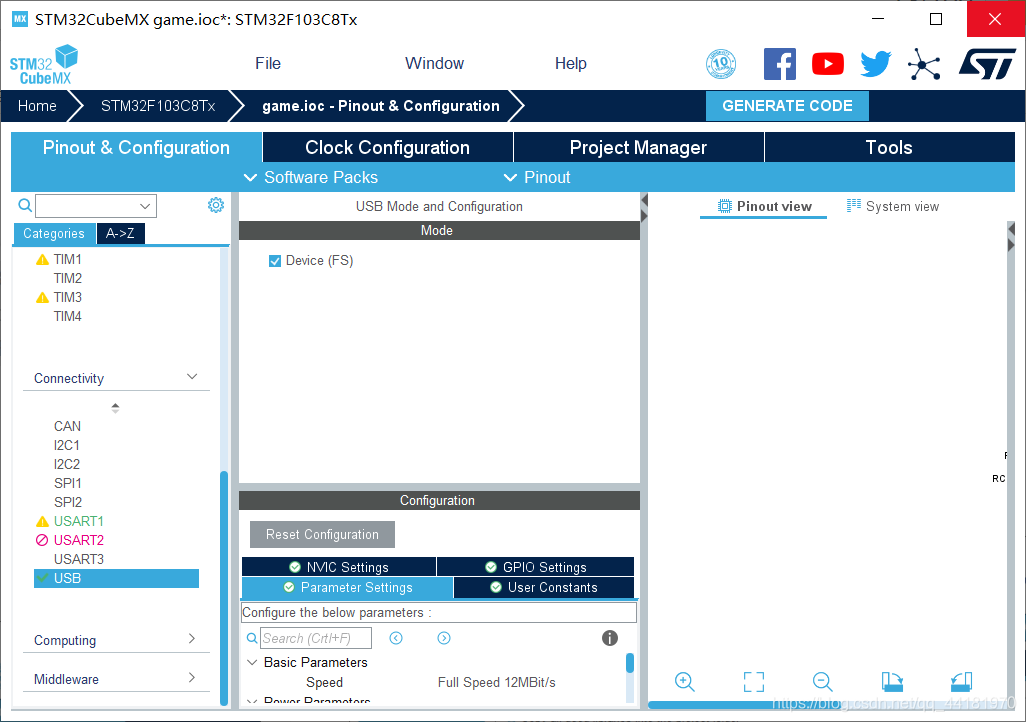Image resolution: width=1026 pixels, height=722 pixels.
Task: Open the Window menu
Action: [434, 63]
